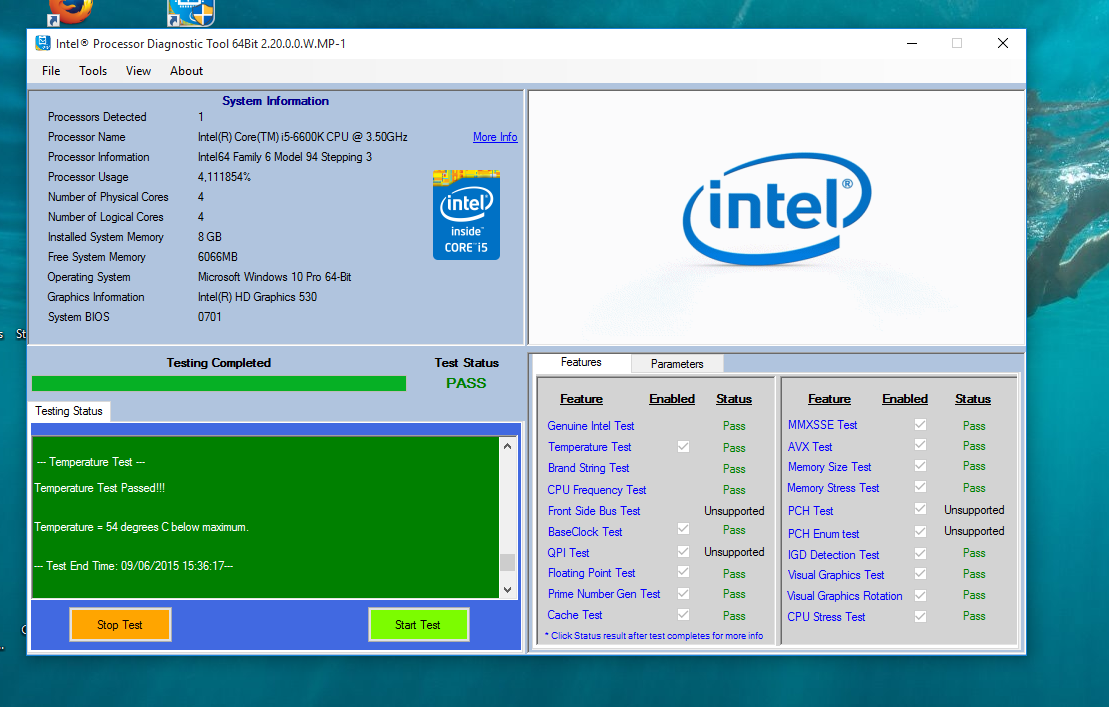Click the Free System Memory 6066MB value
The image size is (1109, 707).
[218, 257]
